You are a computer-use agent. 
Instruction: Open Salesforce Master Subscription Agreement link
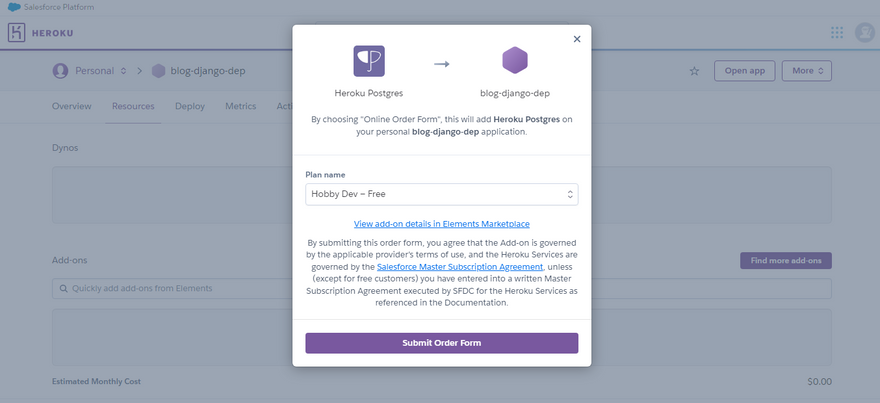click(459, 267)
